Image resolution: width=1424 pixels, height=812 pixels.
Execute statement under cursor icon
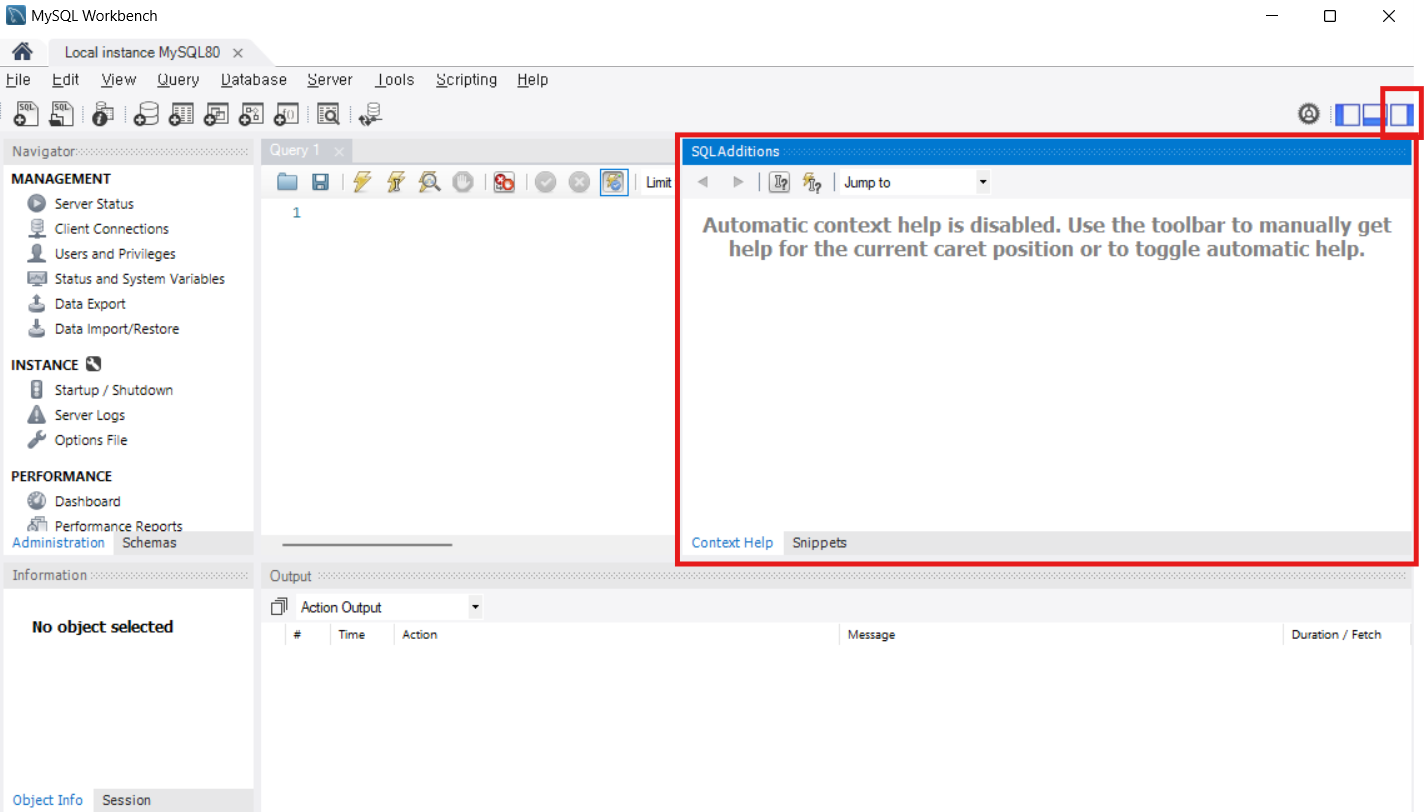[396, 182]
